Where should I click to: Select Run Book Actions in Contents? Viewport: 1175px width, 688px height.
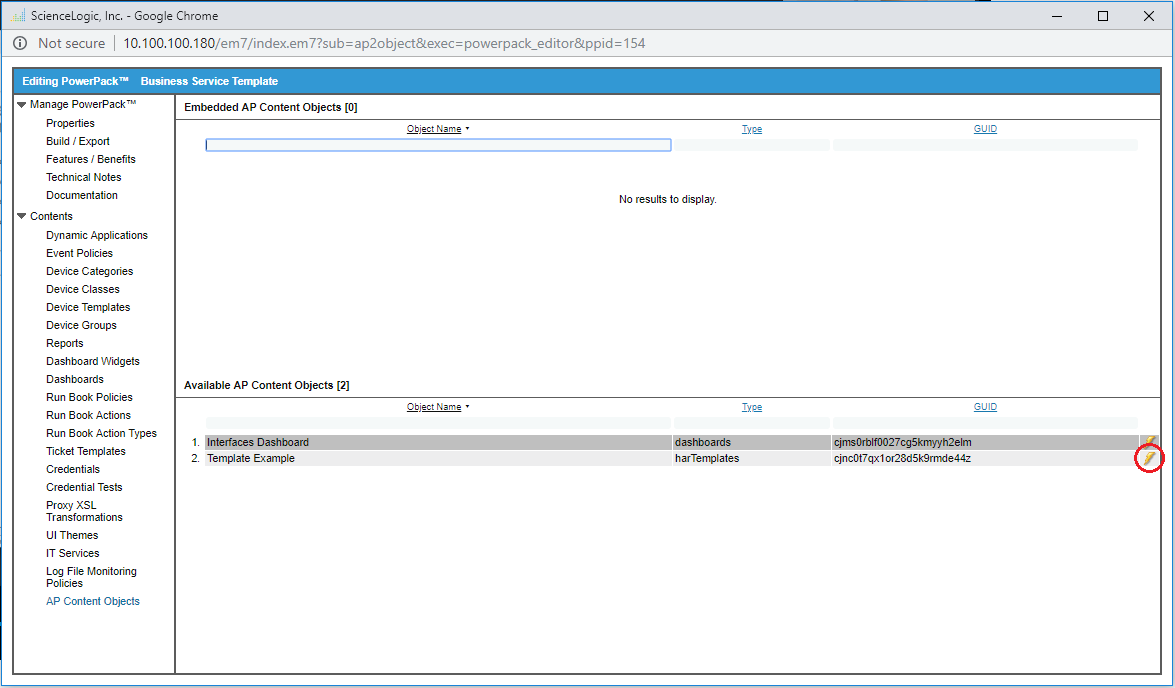88,415
